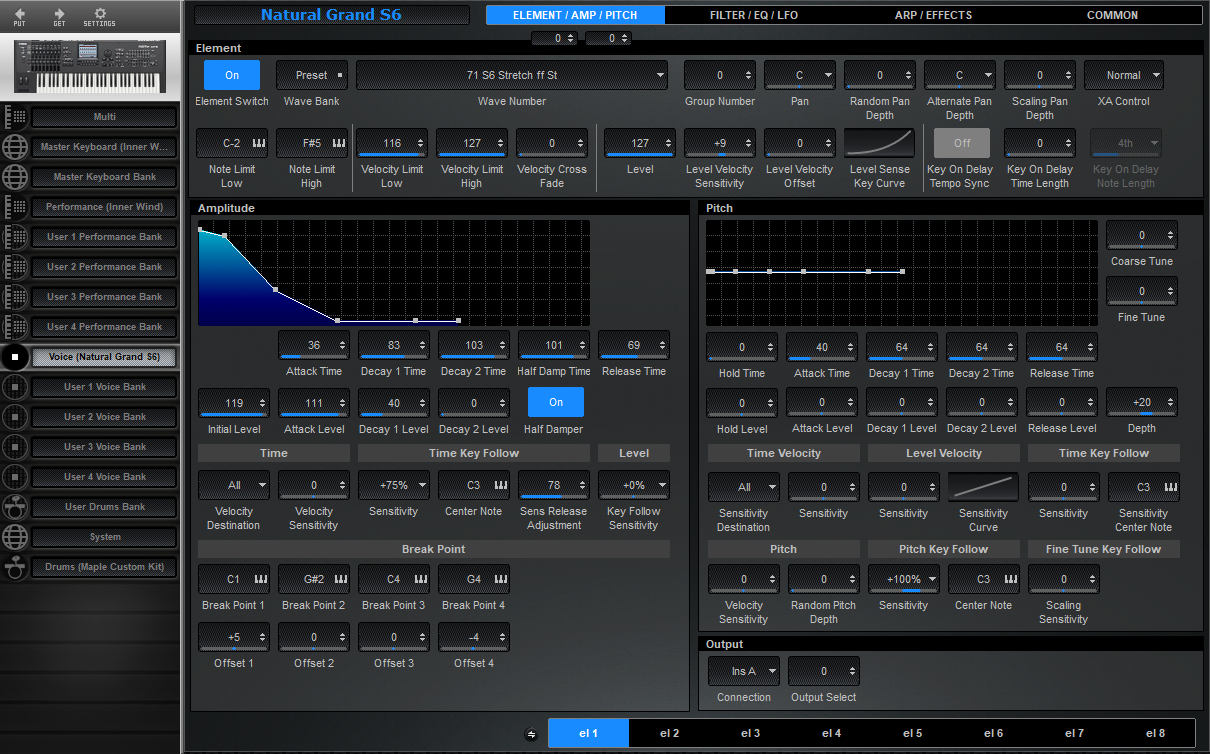The width and height of the screenshot is (1210, 754).
Task: Select the el 5 element tab
Action: click(911, 733)
